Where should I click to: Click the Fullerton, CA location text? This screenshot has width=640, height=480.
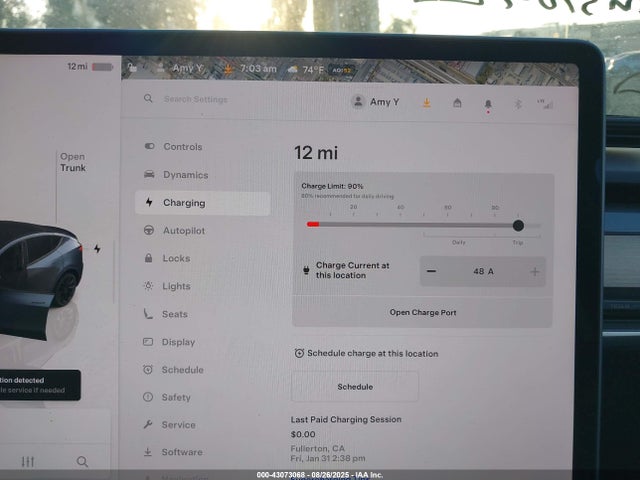[x=318, y=449]
